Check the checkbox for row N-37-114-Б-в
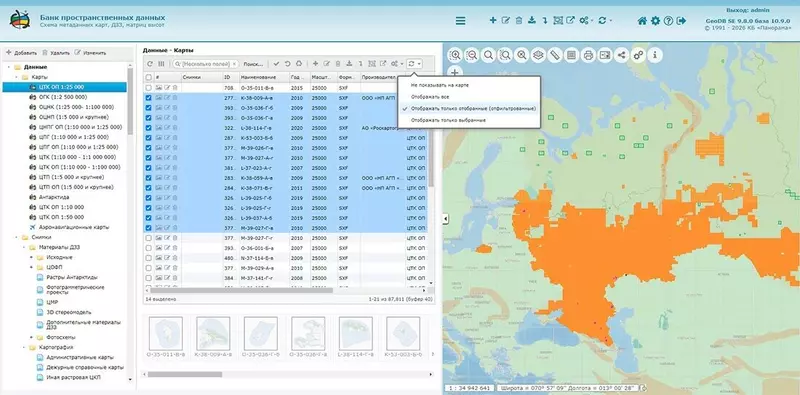Viewport: 800px width, 395px height. click(148, 258)
